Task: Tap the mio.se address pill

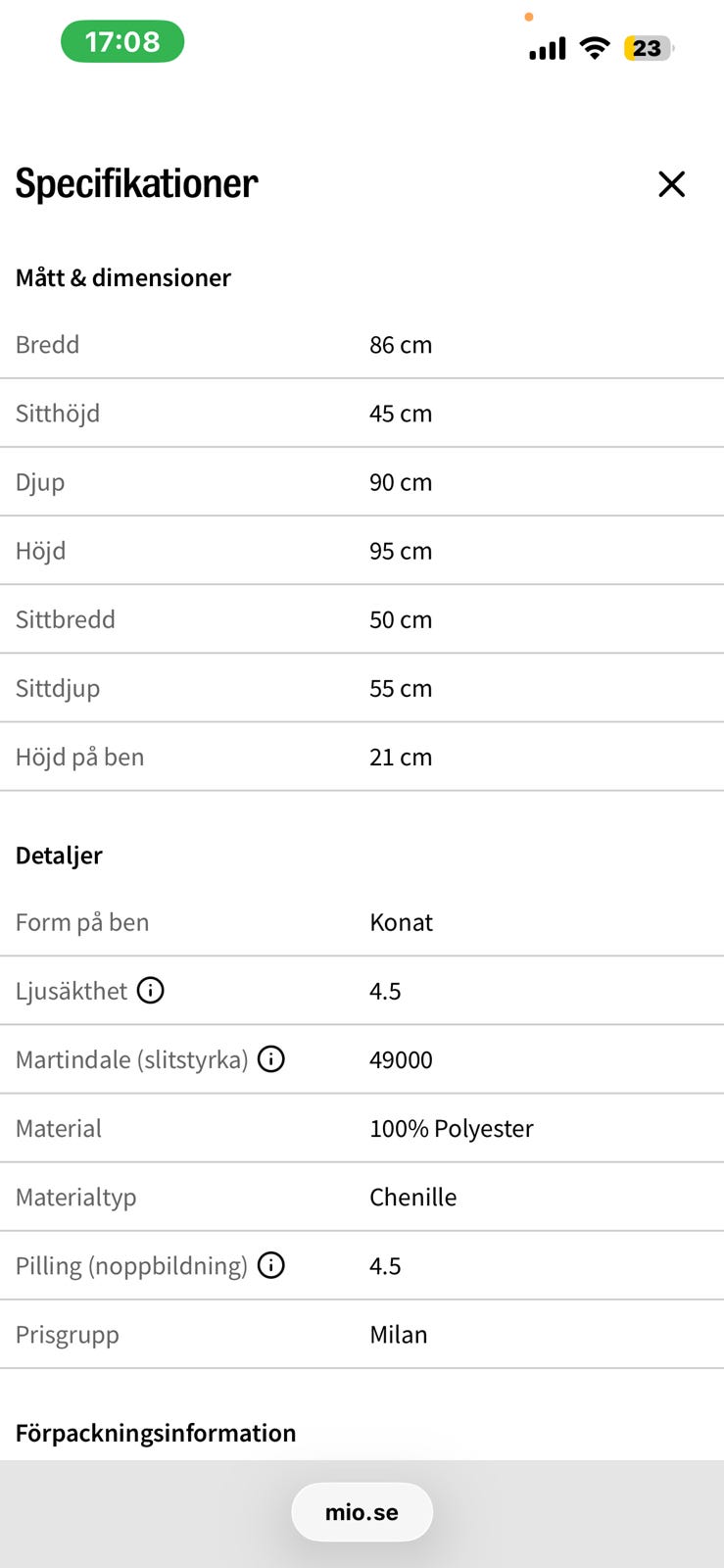Action: (x=362, y=1512)
